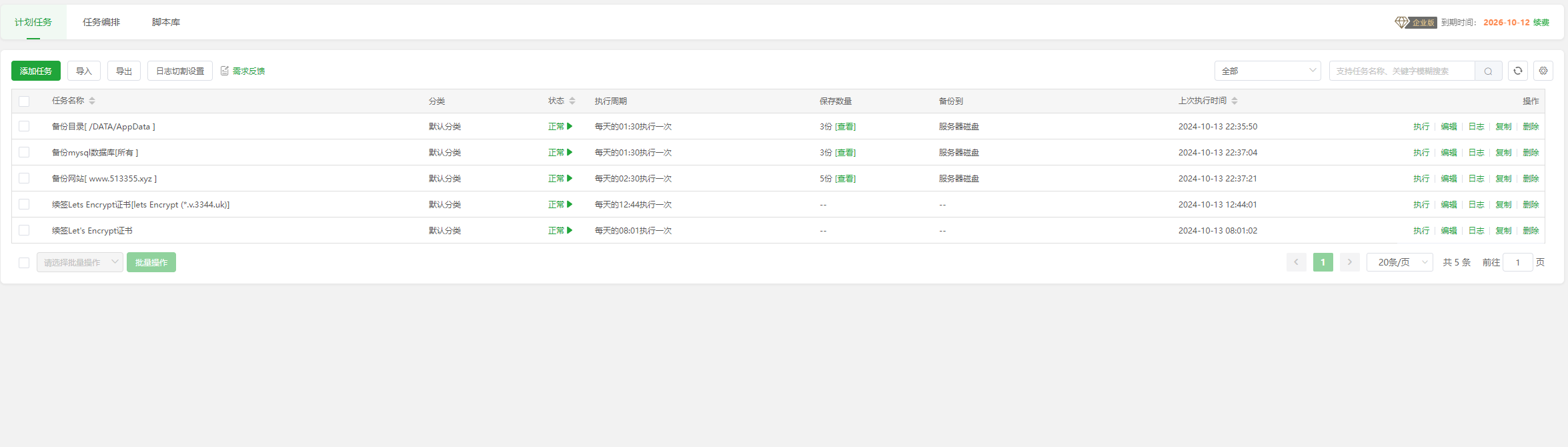Sort by last execution time arrows
Image resolution: width=1568 pixels, height=447 pixels.
click(1235, 101)
